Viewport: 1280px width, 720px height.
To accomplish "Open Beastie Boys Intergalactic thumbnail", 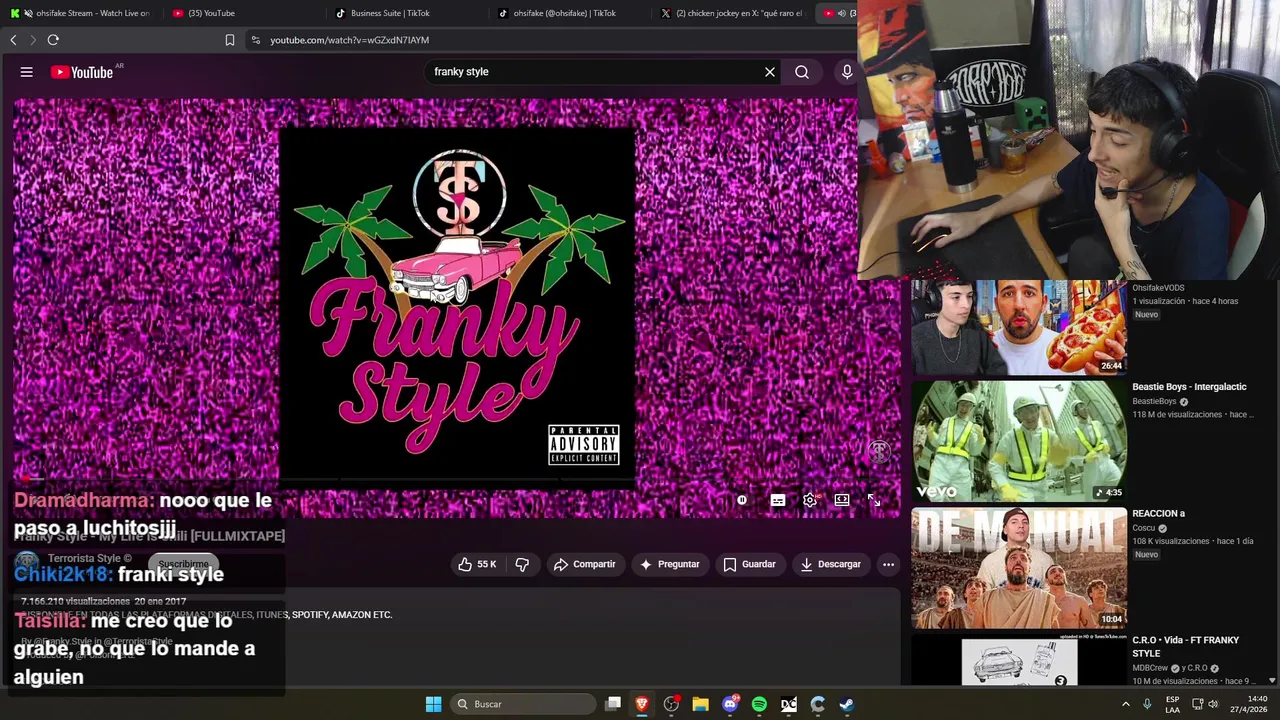I will point(1018,441).
